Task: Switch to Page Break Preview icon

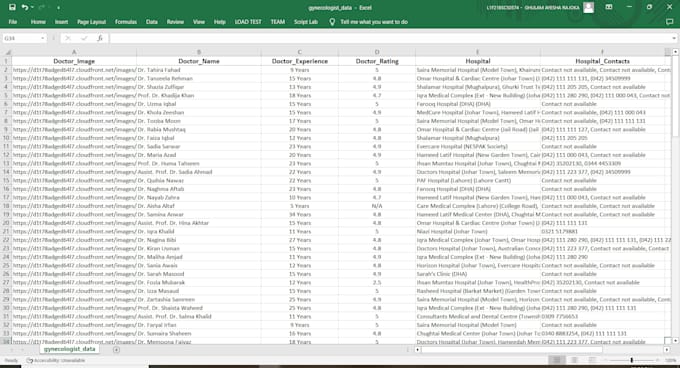Action: (592, 360)
